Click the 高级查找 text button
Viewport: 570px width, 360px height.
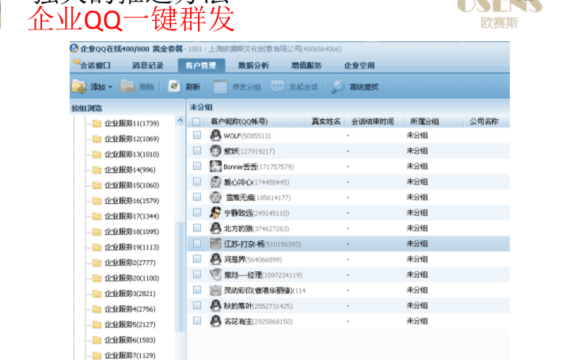tap(364, 87)
